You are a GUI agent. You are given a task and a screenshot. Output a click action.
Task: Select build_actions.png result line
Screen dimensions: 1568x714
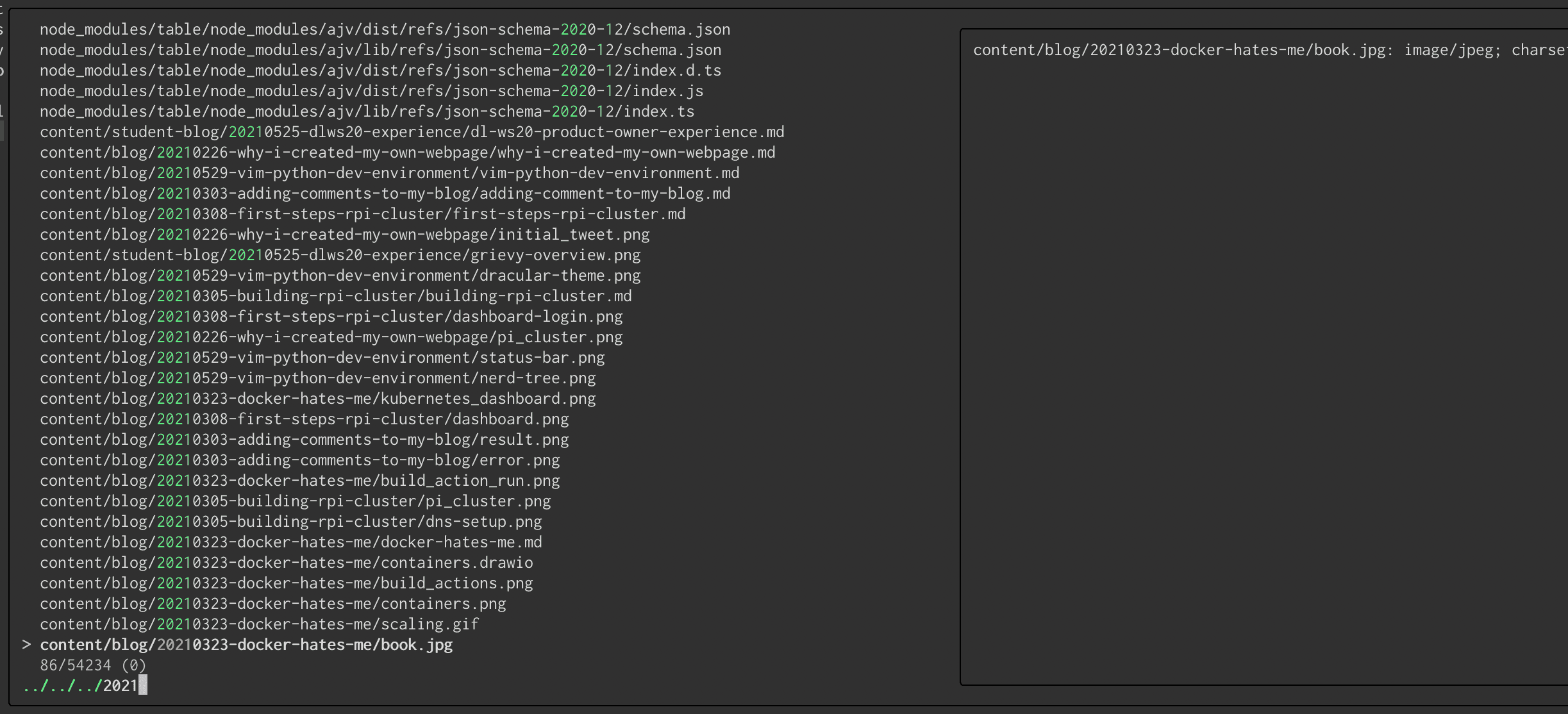tap(286, 583)
